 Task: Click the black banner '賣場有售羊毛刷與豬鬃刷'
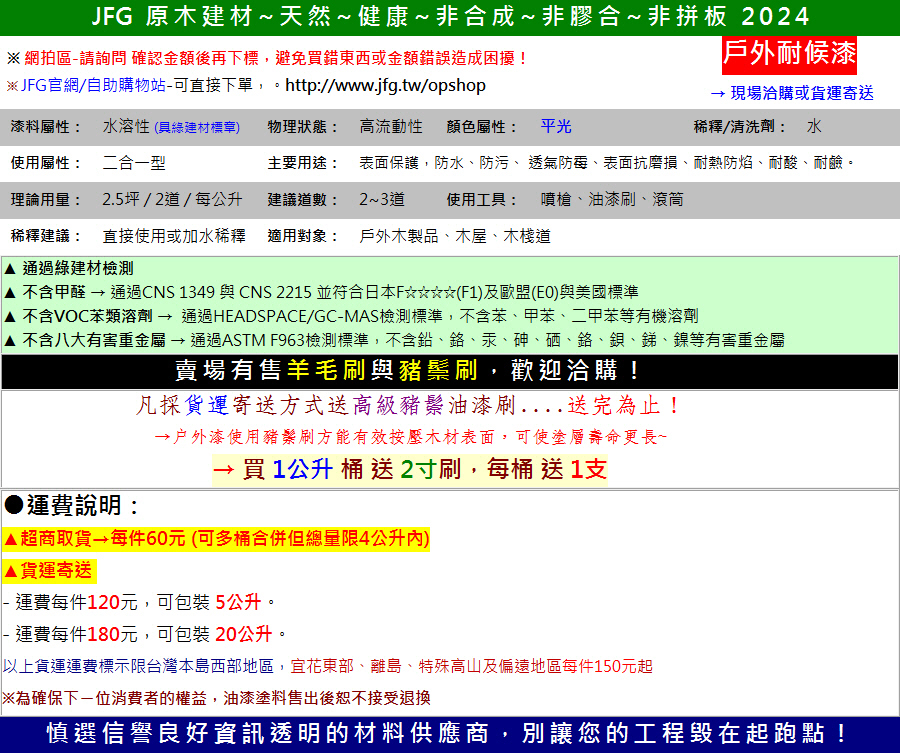tap(450, 371)
